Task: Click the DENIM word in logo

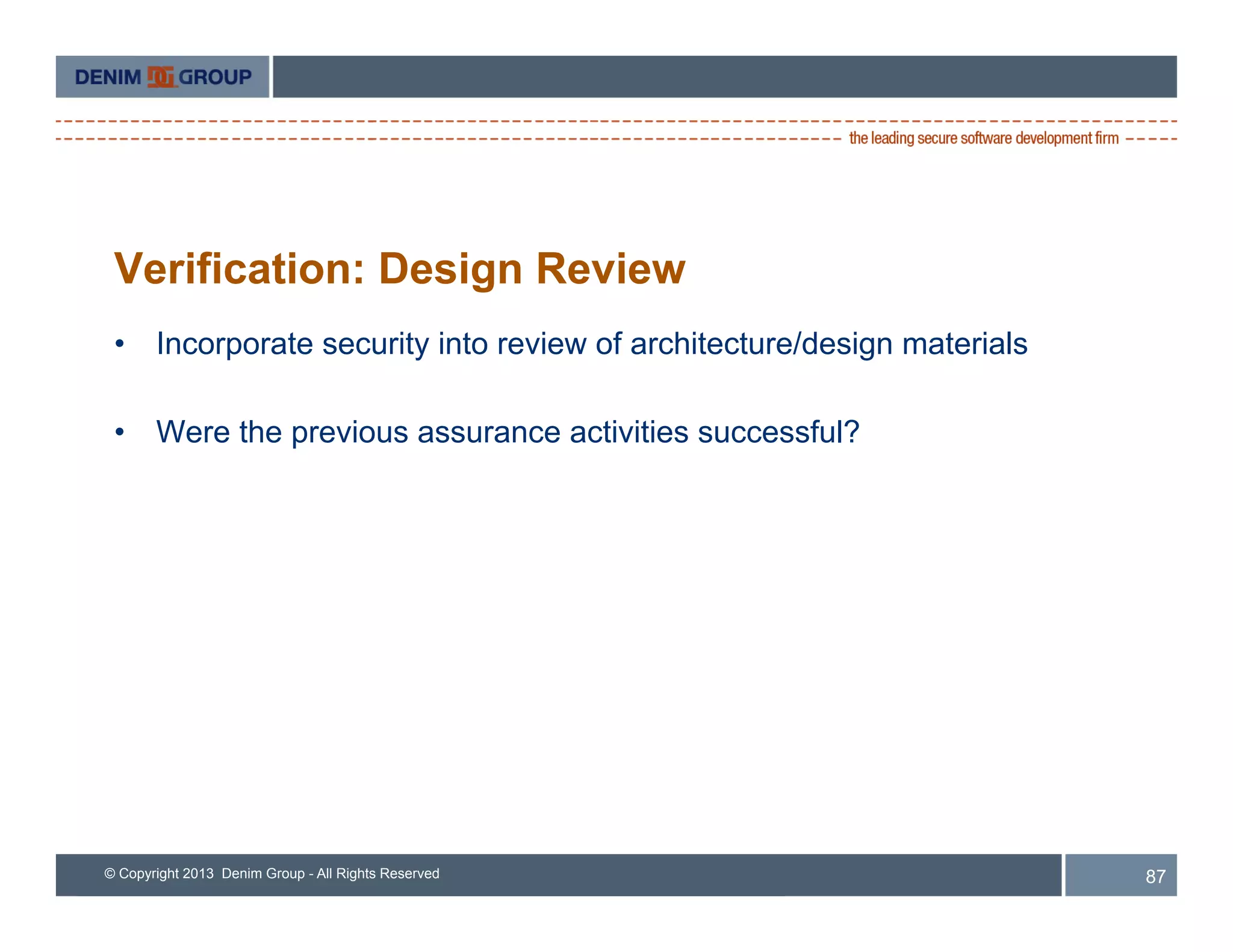Action: point(108,77)
